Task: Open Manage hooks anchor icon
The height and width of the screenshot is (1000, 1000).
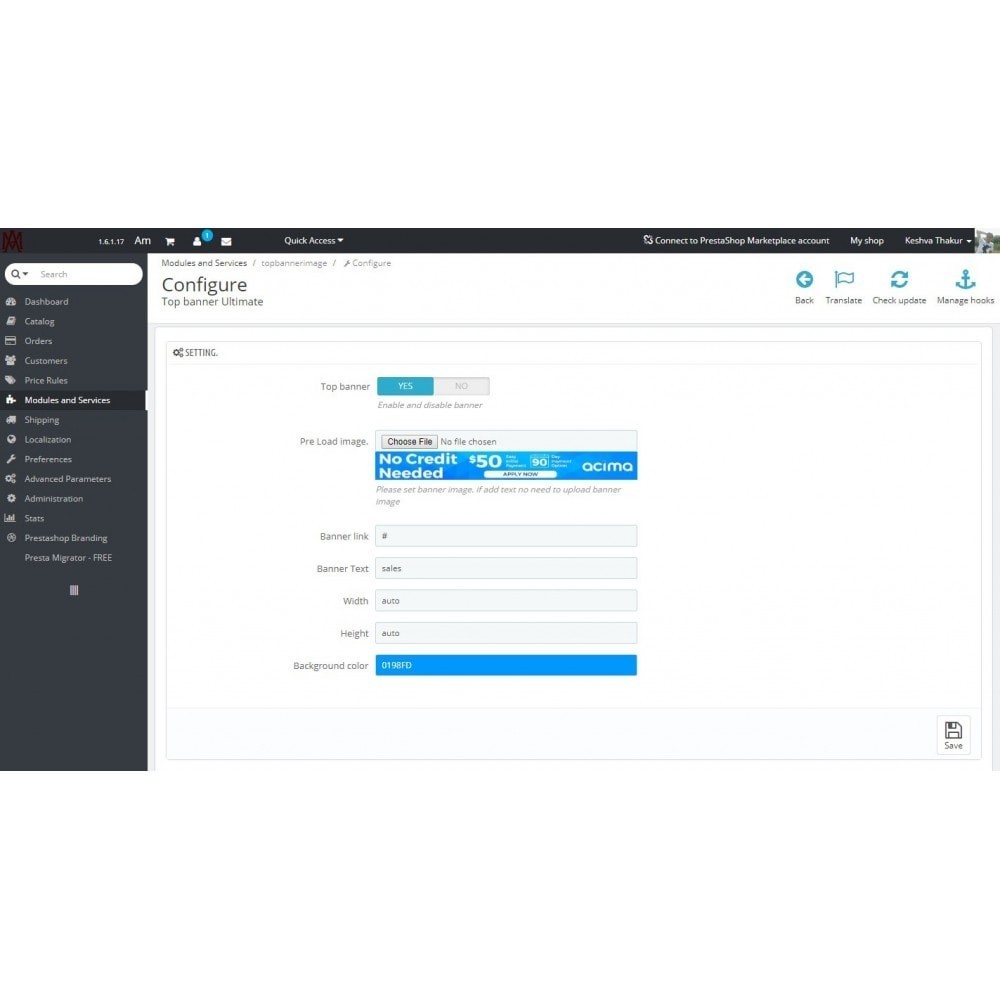Action: pyautogui.click(x=965, y=279)
